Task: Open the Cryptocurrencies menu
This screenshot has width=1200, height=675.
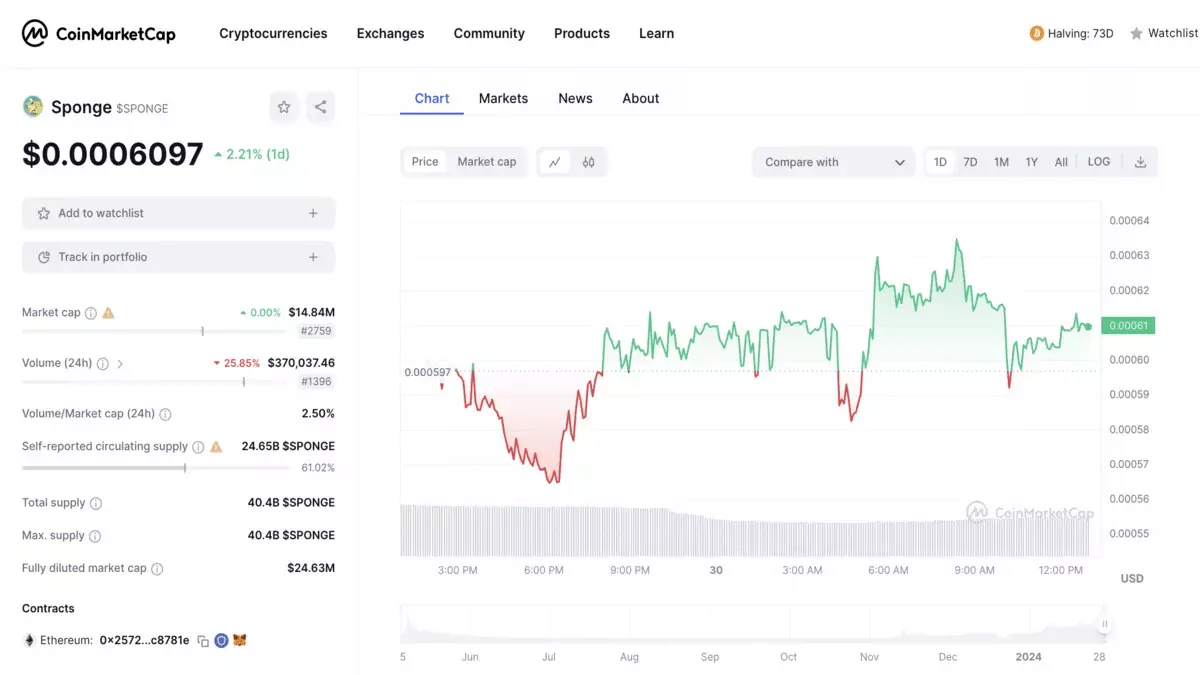Action: coord(273,34)
